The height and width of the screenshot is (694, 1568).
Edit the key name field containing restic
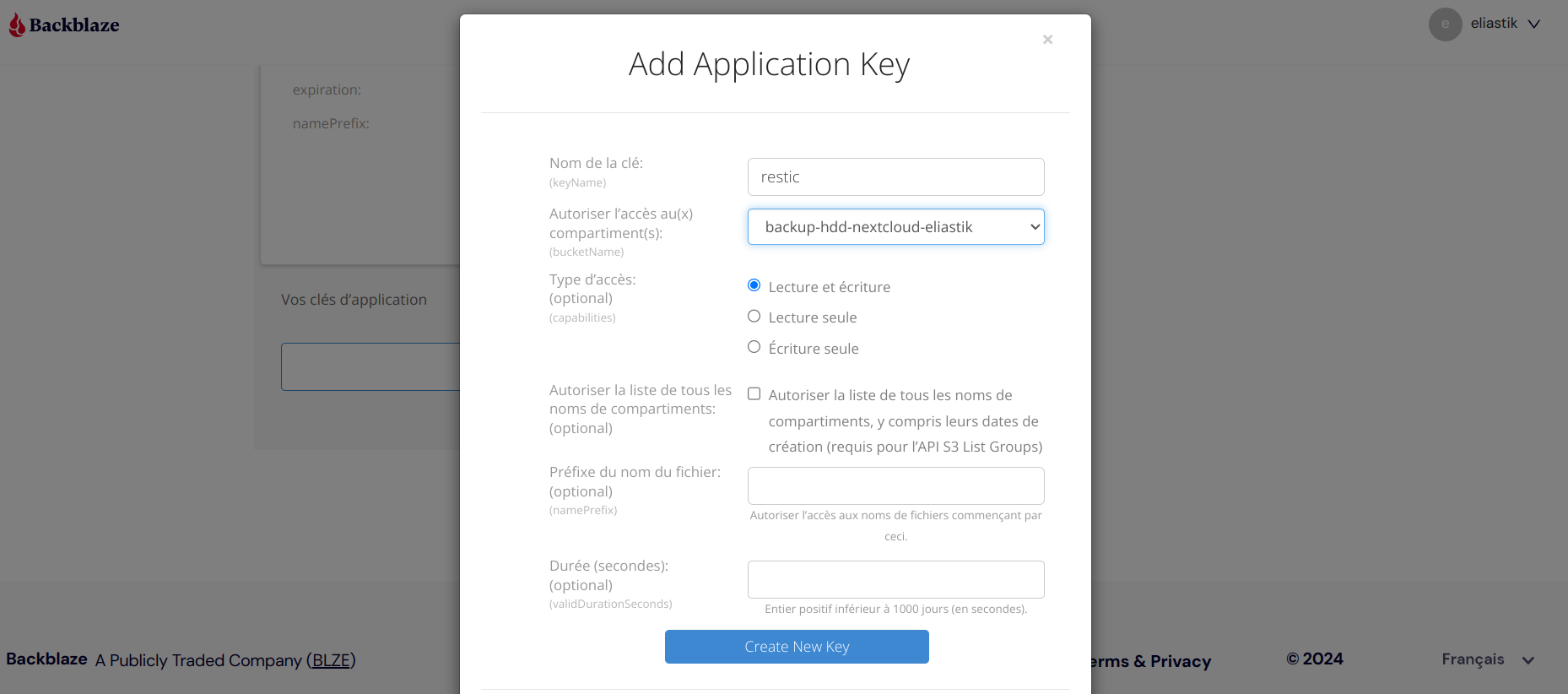[x=895, y=177]
